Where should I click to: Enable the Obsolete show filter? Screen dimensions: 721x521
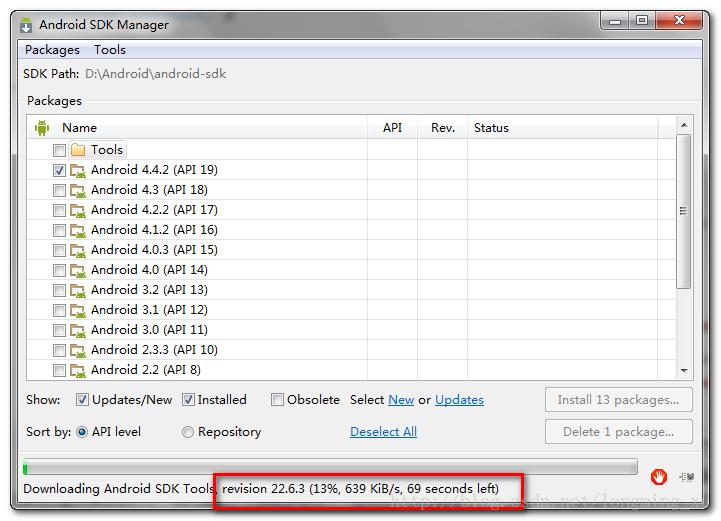[277, 400]
